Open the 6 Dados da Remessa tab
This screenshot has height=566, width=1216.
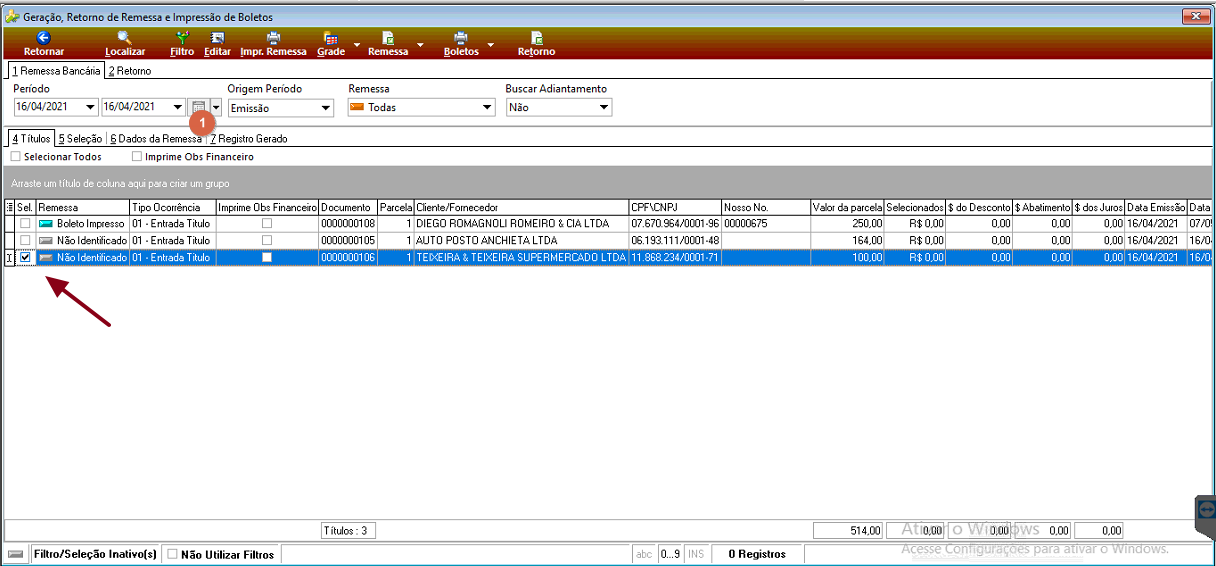156,139
